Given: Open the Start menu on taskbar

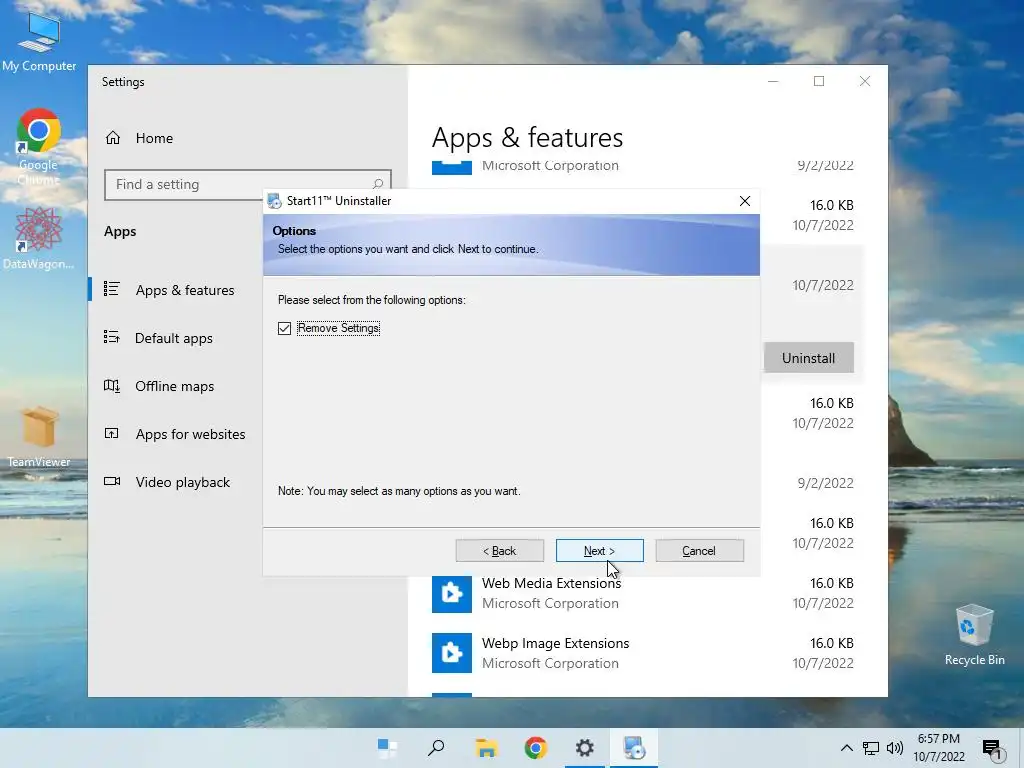Looking at the screenshot, I should pyautogui.click(x=387, y=748).
